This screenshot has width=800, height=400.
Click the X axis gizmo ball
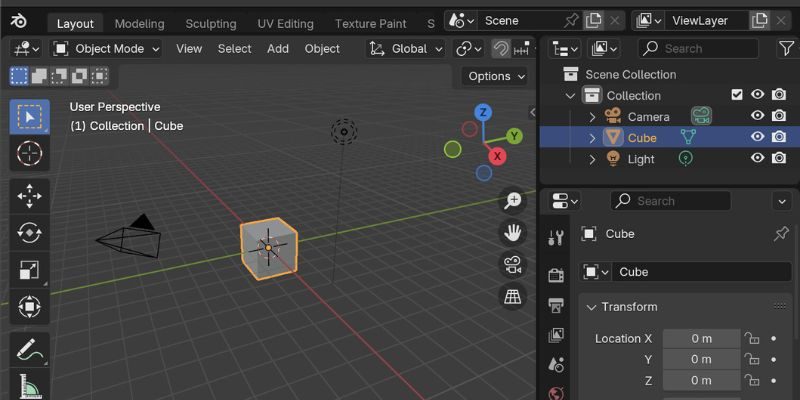[497, 156]
